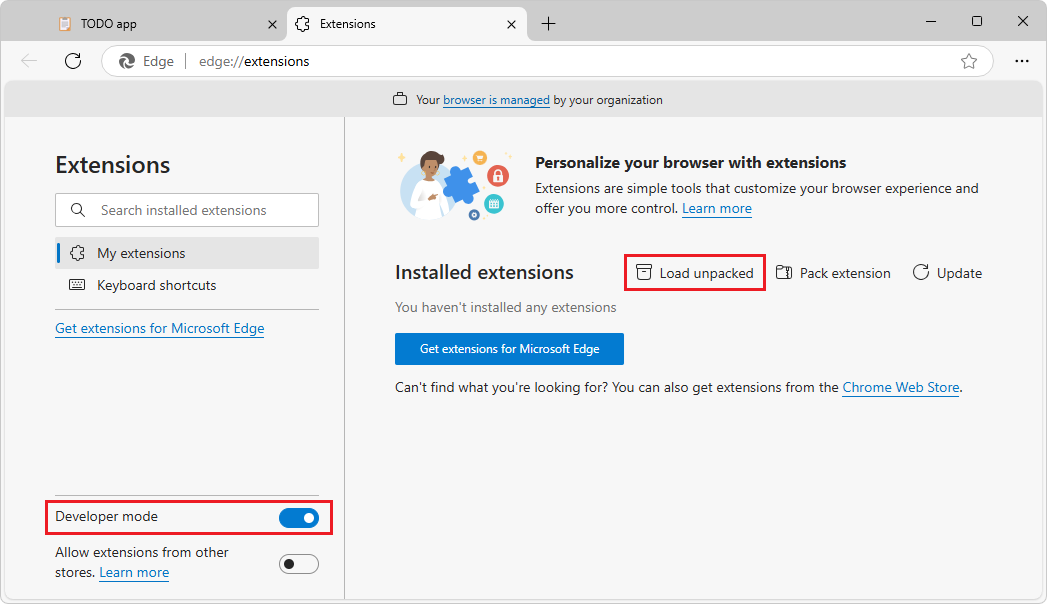The image size is (1047, 604).
Task: Open Keyboard shortcuts in sidebar
Action: pyautogui.click(x=187, y=285)
